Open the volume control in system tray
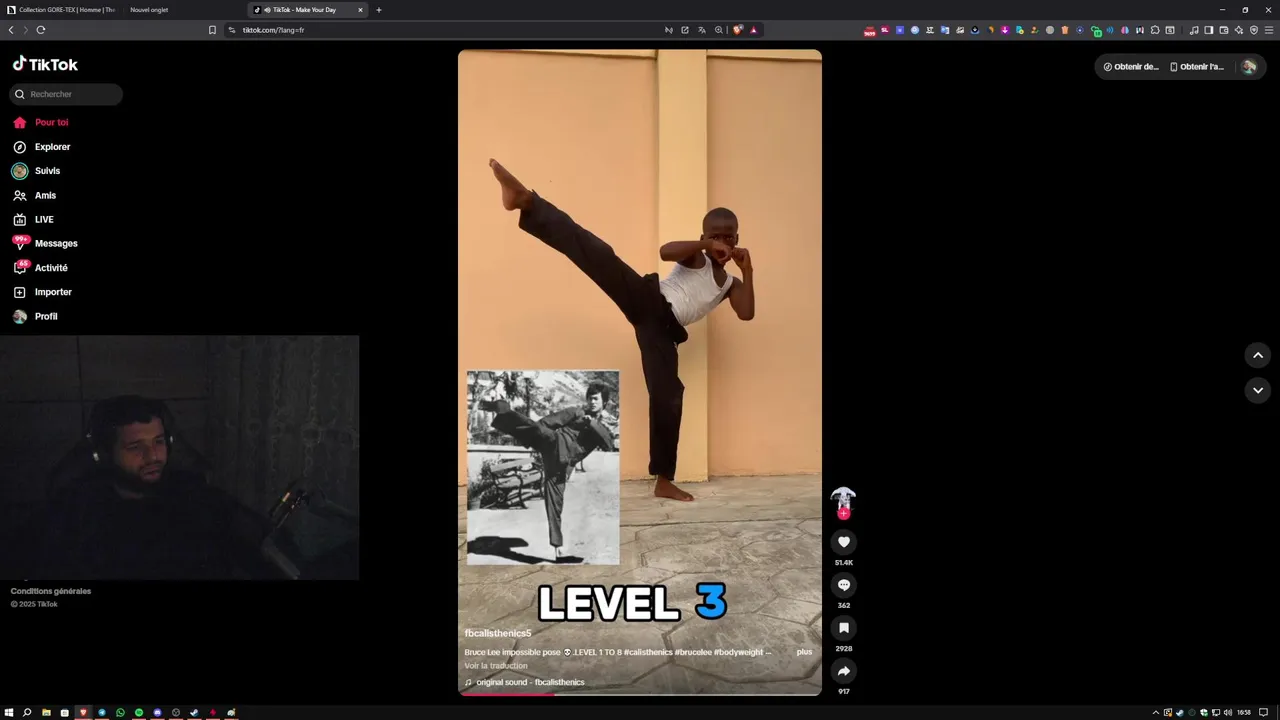This screenshot has width=1280, height=720. tap(1227, 712)
